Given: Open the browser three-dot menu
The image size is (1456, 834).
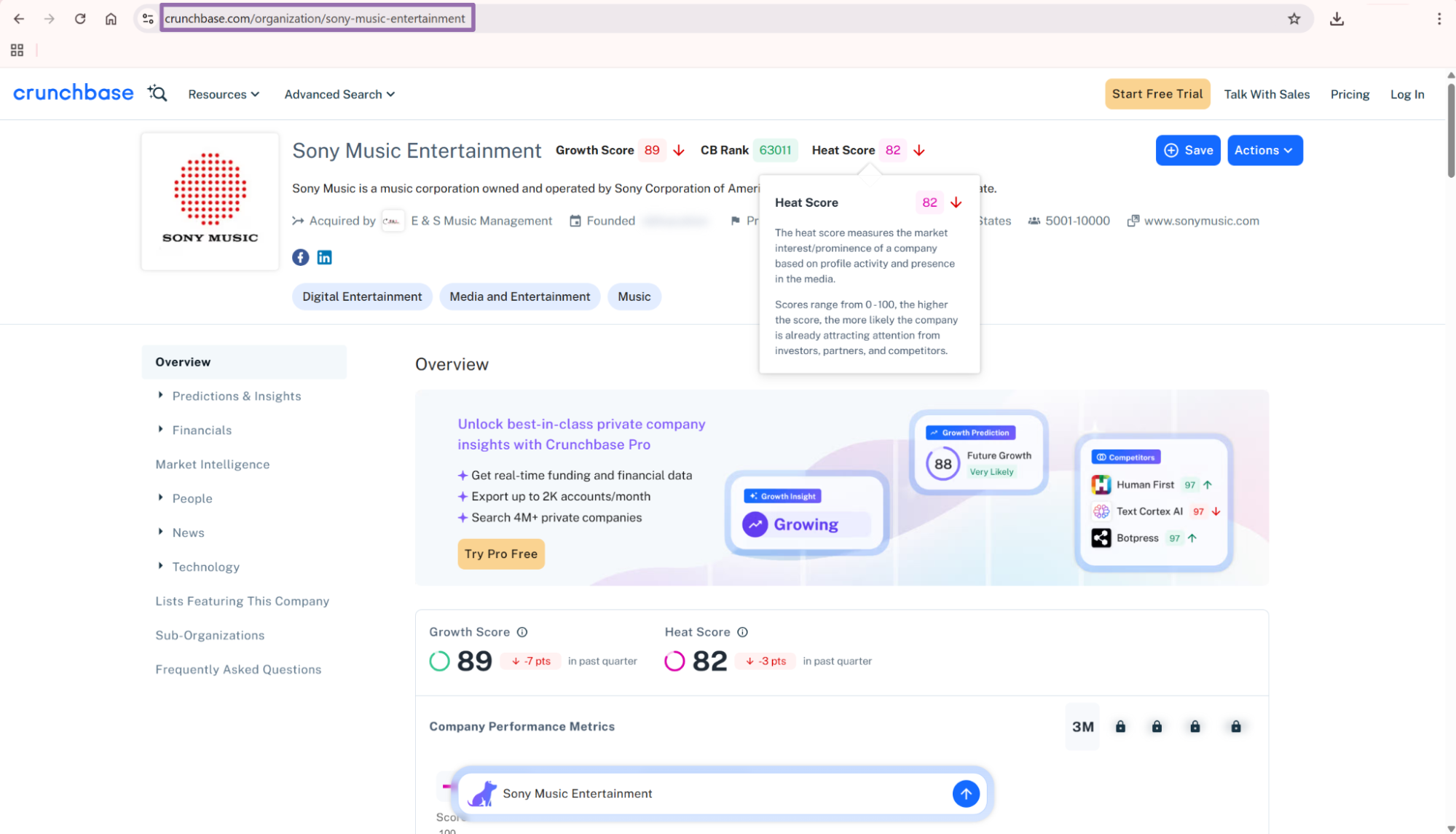Looking at the screenshot, I should click(x=1439, y=19).
